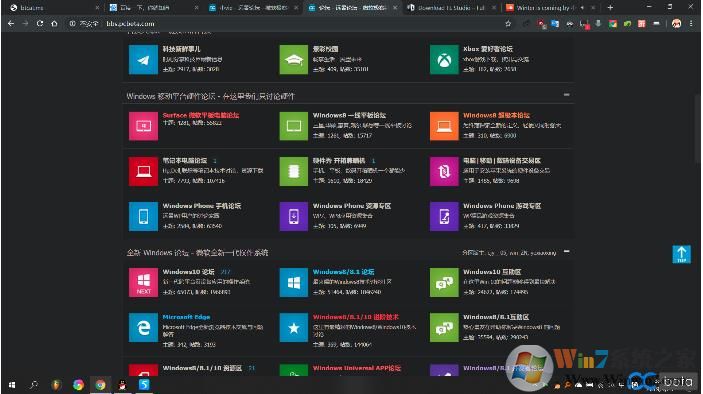
Task: Open the green Windows8 tablet tile
Action: point(294,126)
